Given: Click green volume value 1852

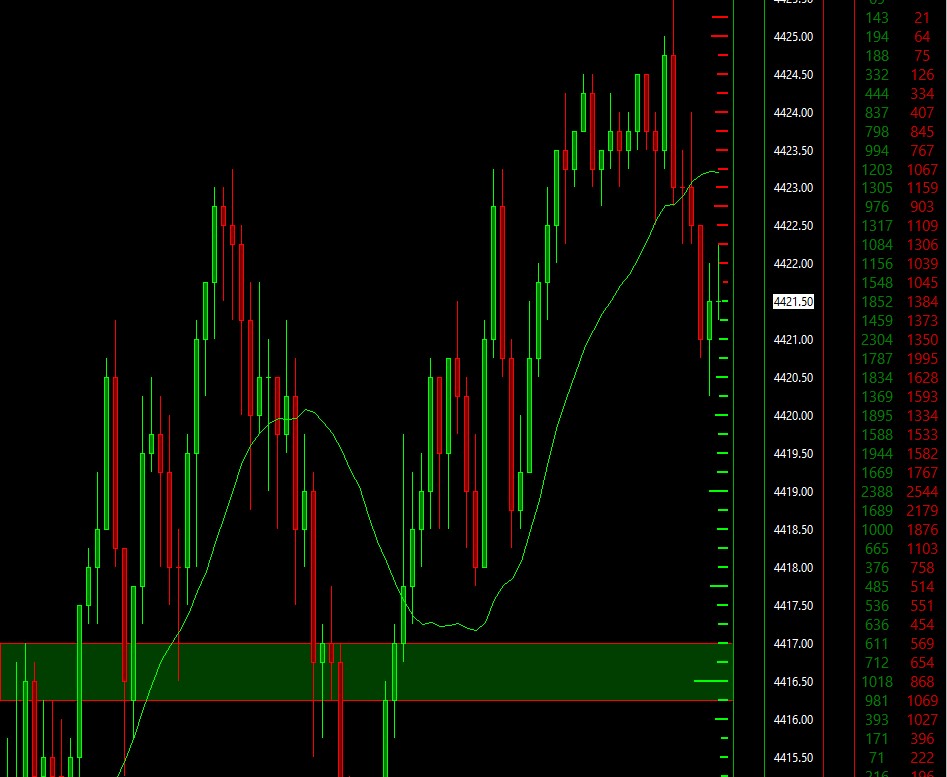Looking at the screenshot, I should pyautogui.click(x=877, y=302).
